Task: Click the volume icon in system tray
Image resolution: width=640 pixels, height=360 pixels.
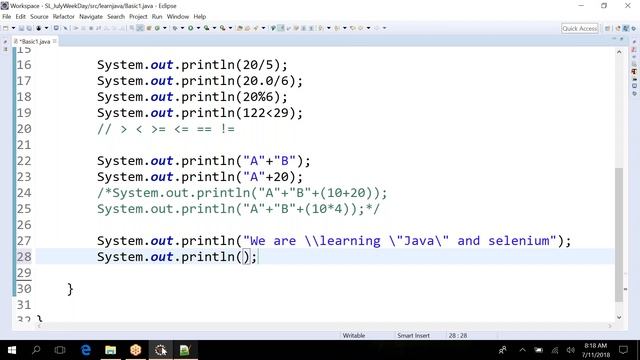Action: tap(571, 350)
